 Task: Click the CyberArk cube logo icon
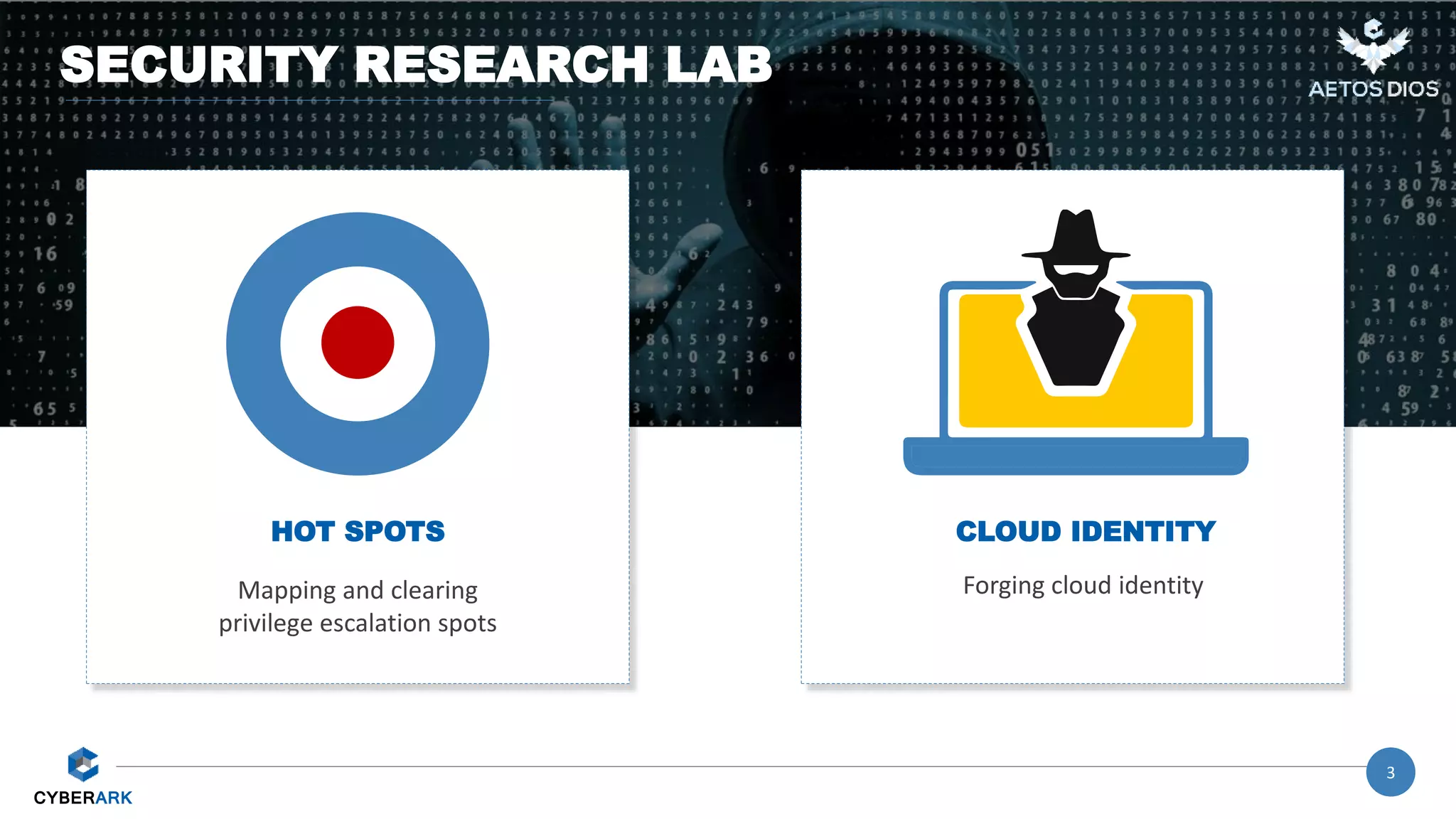83,765
